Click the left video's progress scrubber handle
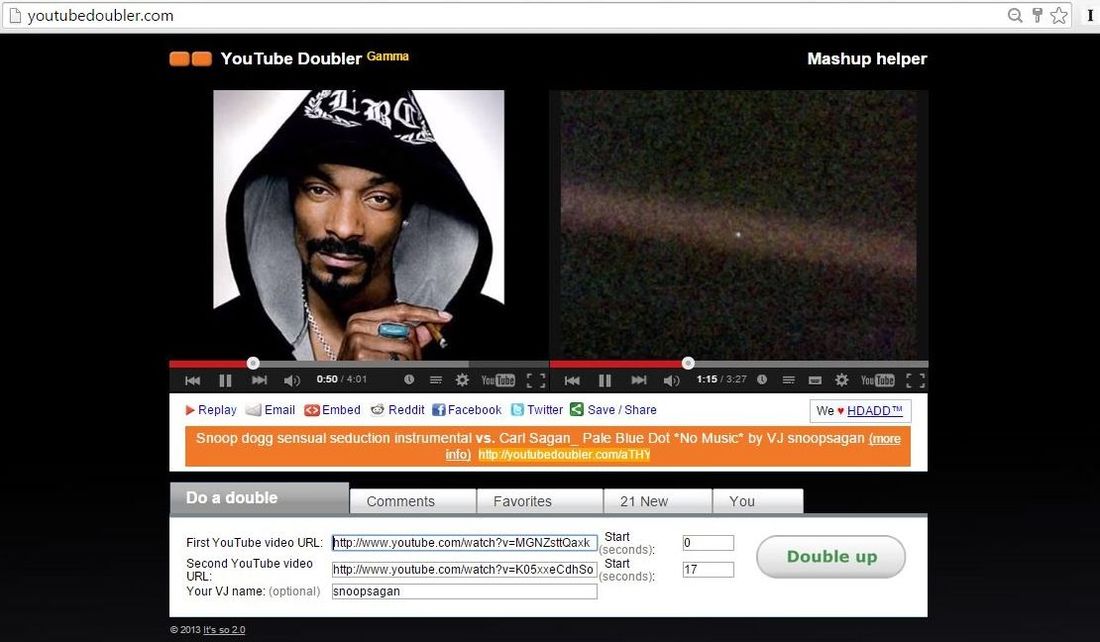The height and width of the screenshot is (642, 1100). point(253,363)
